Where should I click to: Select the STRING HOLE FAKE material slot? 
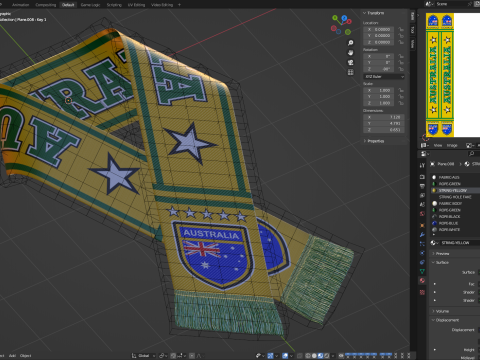pos(455,197)
